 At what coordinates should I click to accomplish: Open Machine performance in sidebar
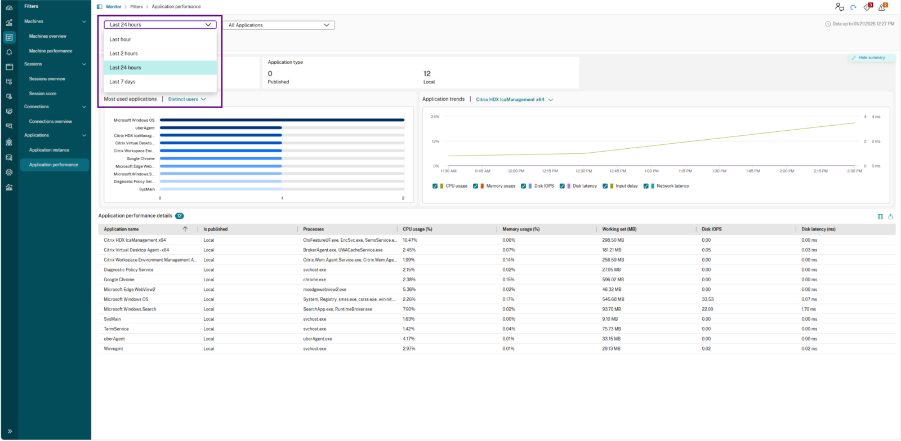(51, 51)
